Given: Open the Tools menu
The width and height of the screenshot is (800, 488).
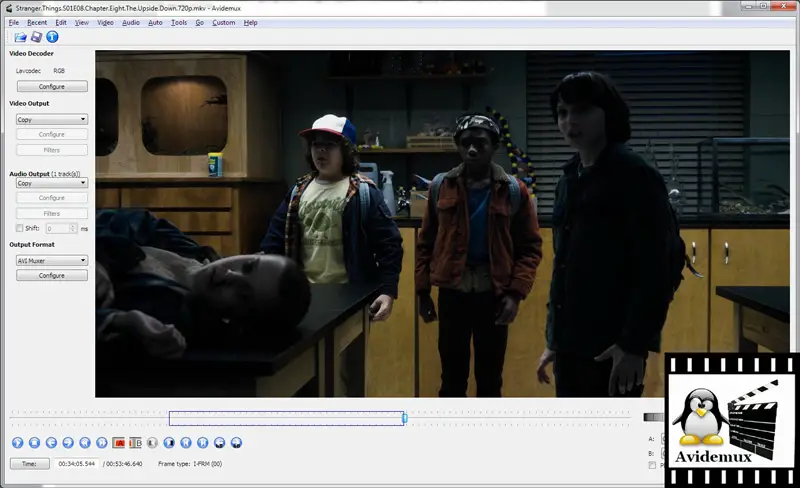Looking at the screenshot, I should tap(179, 22).
